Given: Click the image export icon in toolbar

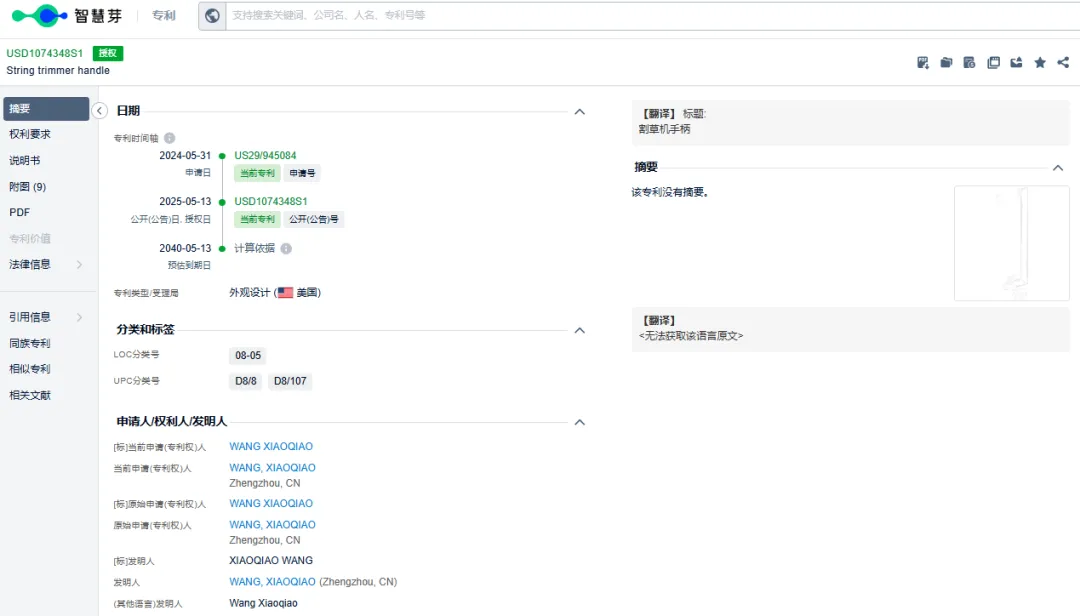Looking at the screenshot, I should coord(1017,63).
